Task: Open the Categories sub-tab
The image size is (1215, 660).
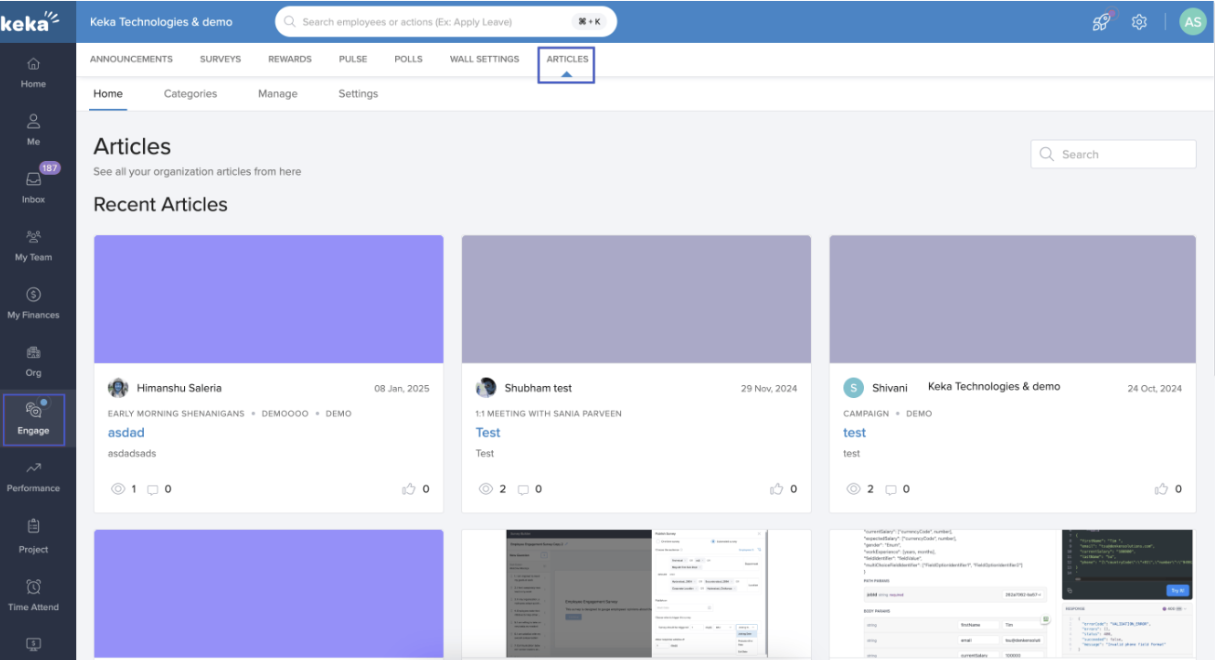Action: click(x=190, y=94)
